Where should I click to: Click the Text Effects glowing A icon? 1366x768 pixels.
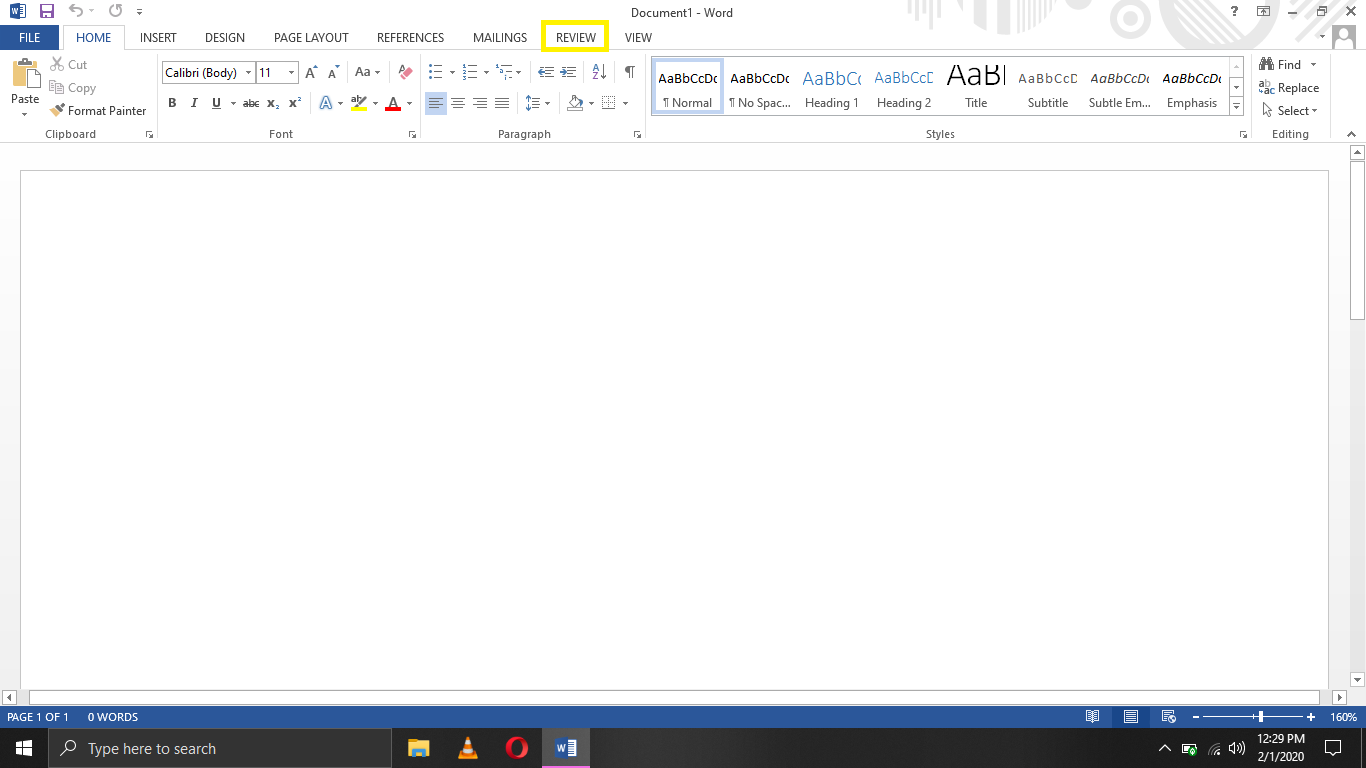(x=326, y=103)
